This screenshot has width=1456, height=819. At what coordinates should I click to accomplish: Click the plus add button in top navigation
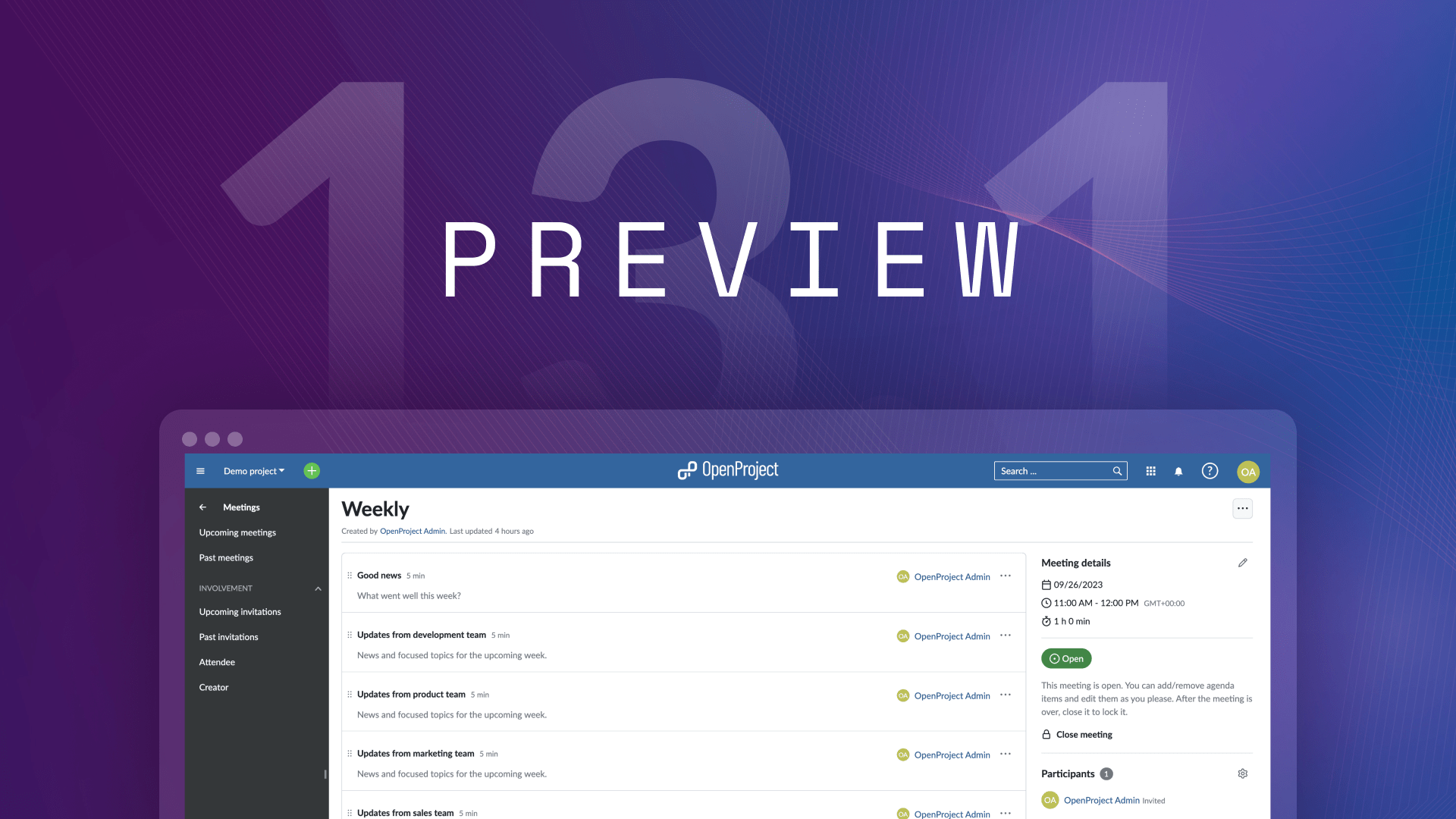310,471
